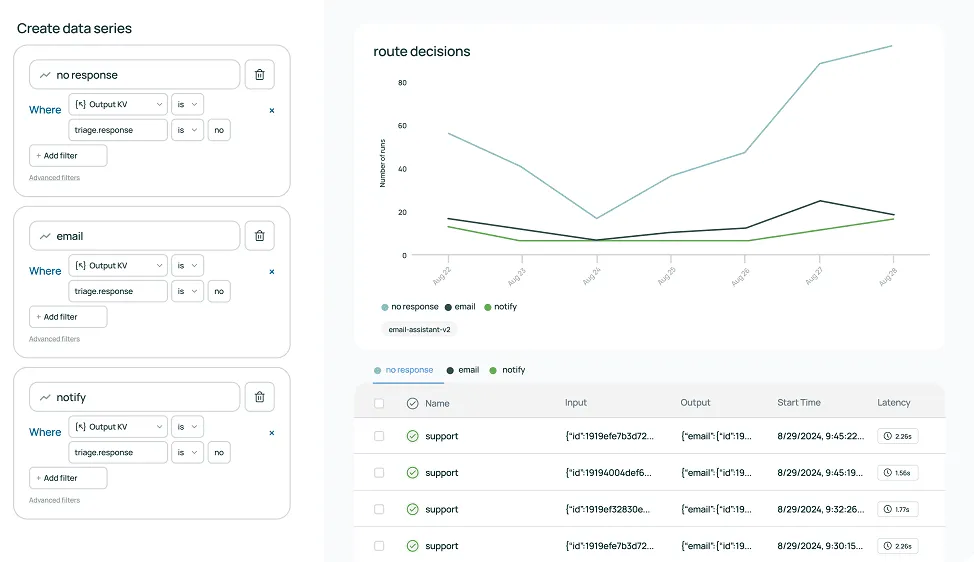This screenshot has width=974, height=562.
Task: Open Output KV dropdown in 'no response' series
Action: (118, 104)
